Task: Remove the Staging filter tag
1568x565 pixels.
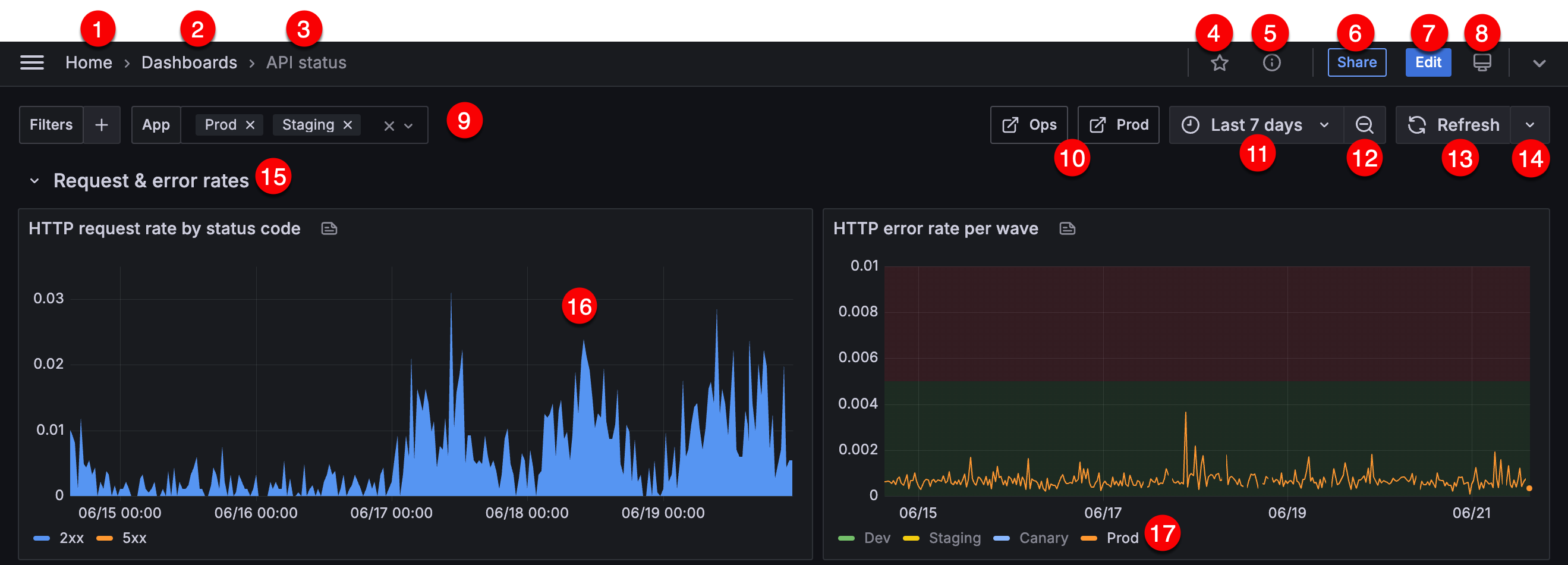Action: click(x=348, y=125)
